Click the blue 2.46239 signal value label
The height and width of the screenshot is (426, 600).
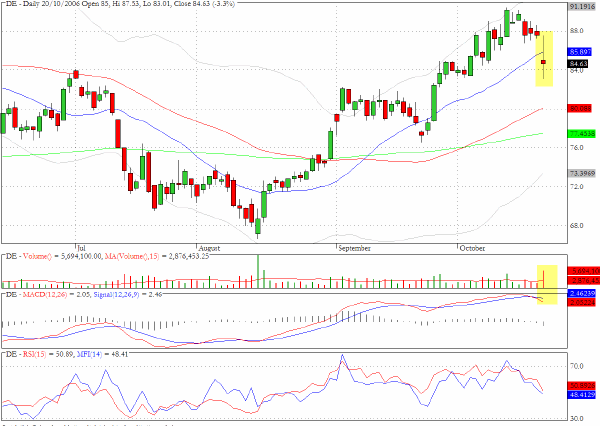click(x=582, y=294)
